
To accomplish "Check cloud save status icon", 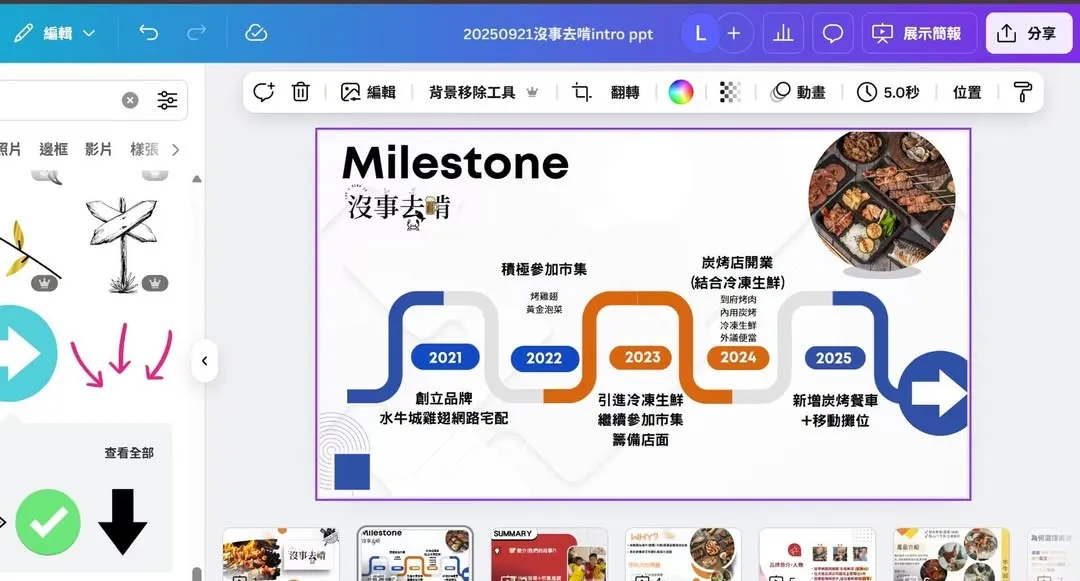I will pos(256,33).
